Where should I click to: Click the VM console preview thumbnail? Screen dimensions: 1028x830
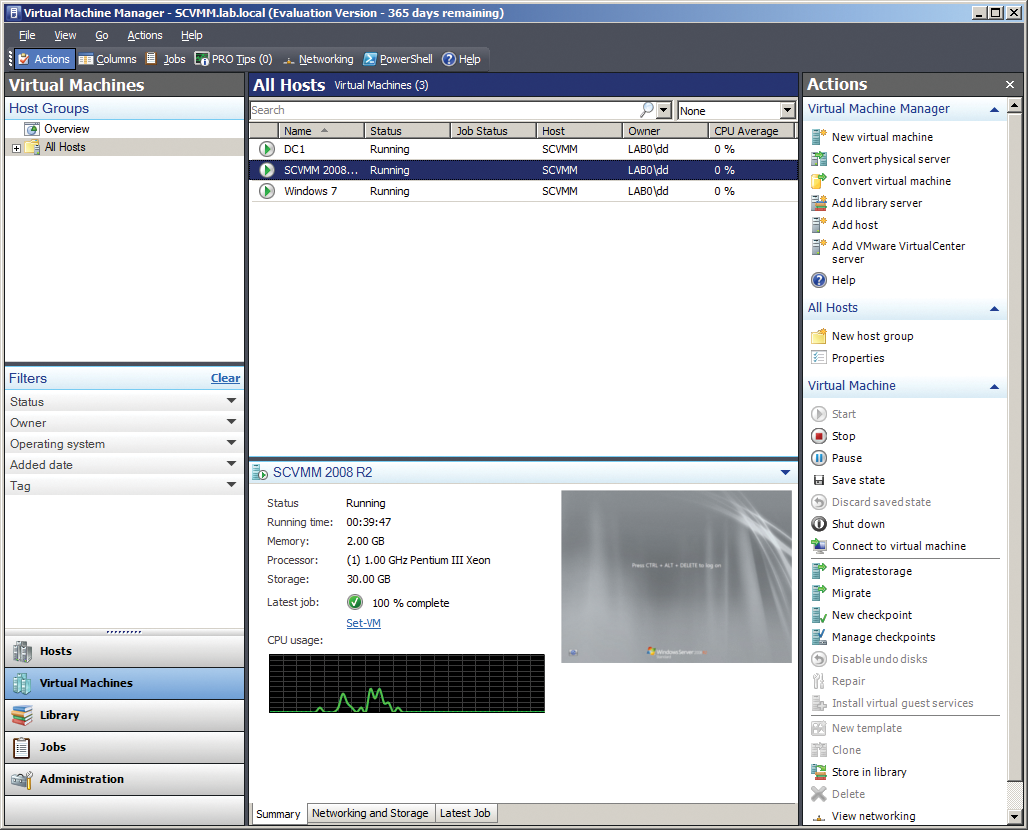[676, 577]
